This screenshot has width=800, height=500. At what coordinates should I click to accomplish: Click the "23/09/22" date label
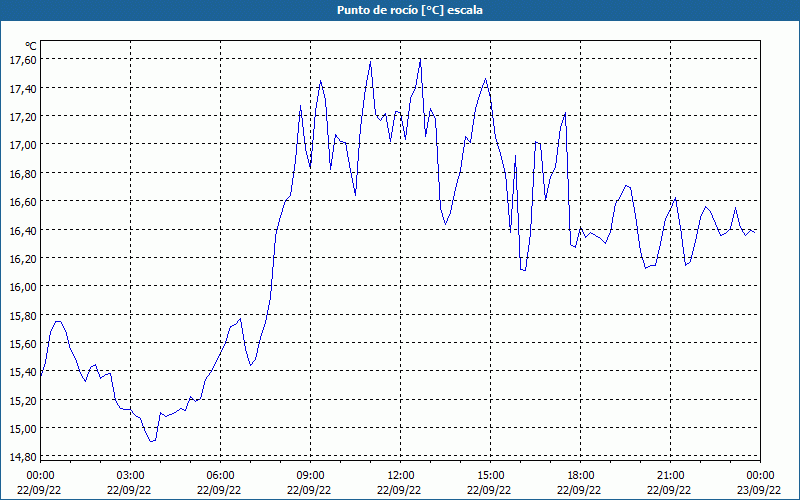click(759, 490)
